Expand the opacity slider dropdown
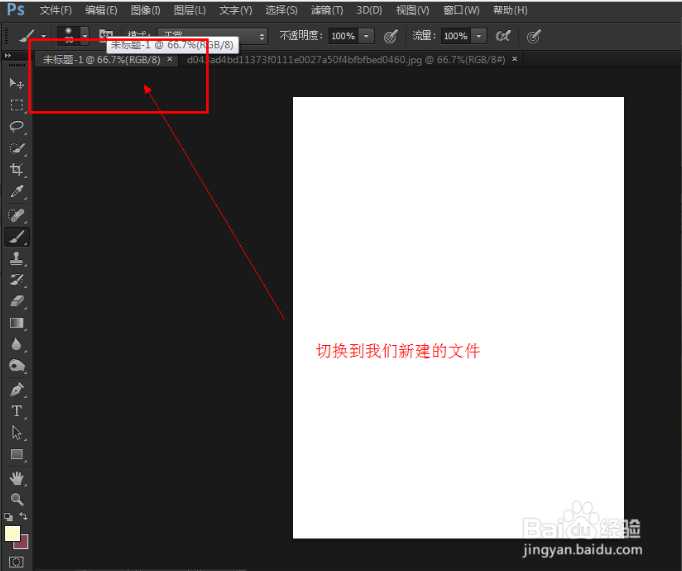682x571 pixels. [x=366, y=36]
